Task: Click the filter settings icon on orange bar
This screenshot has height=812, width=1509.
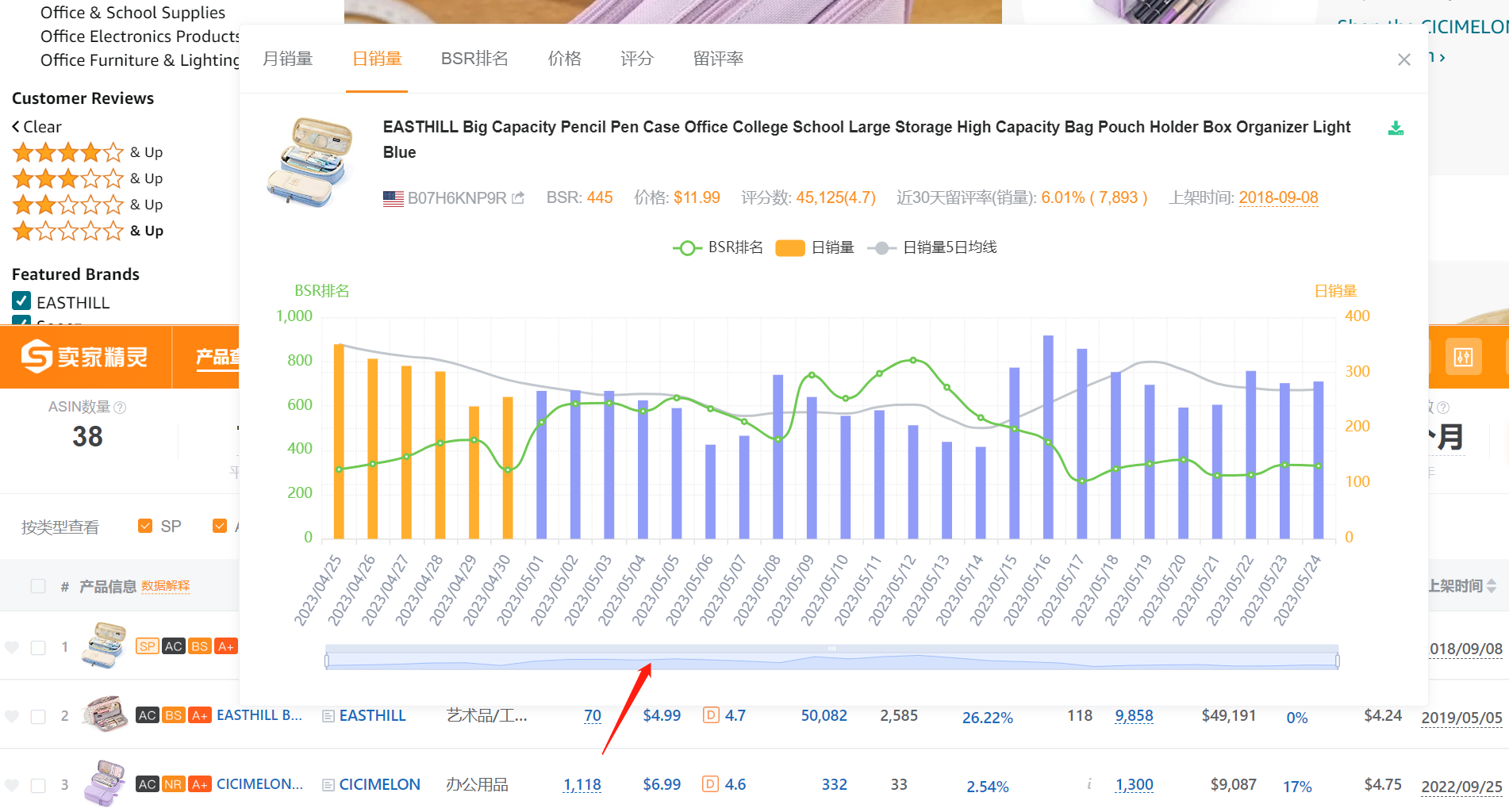Action: 1463,357
